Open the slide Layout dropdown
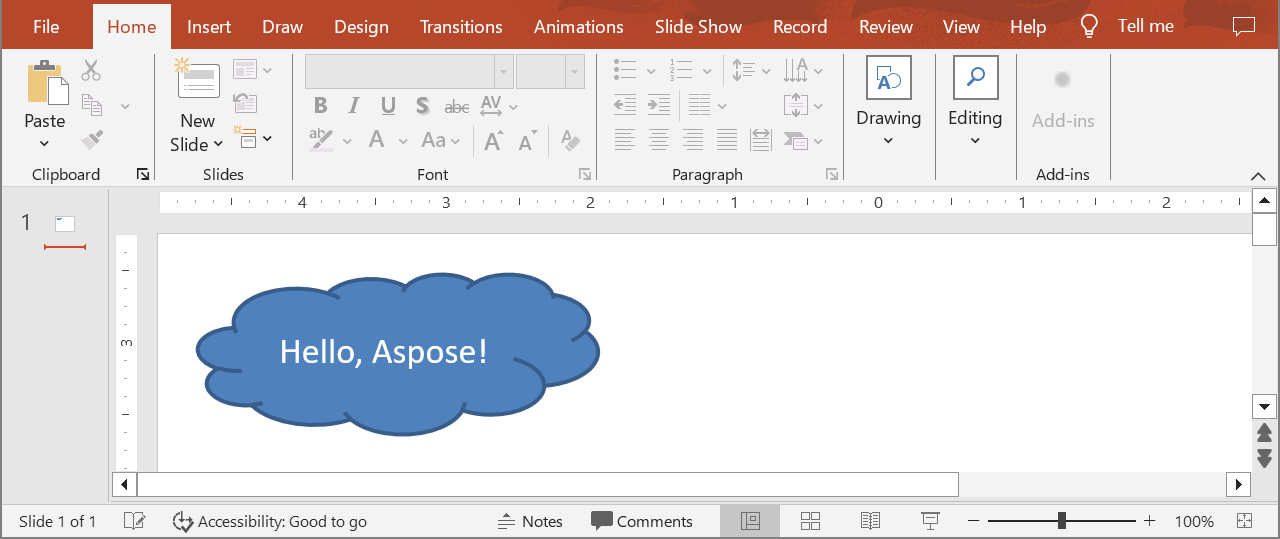Screen dimensions: 1280x539 point(252,69)
